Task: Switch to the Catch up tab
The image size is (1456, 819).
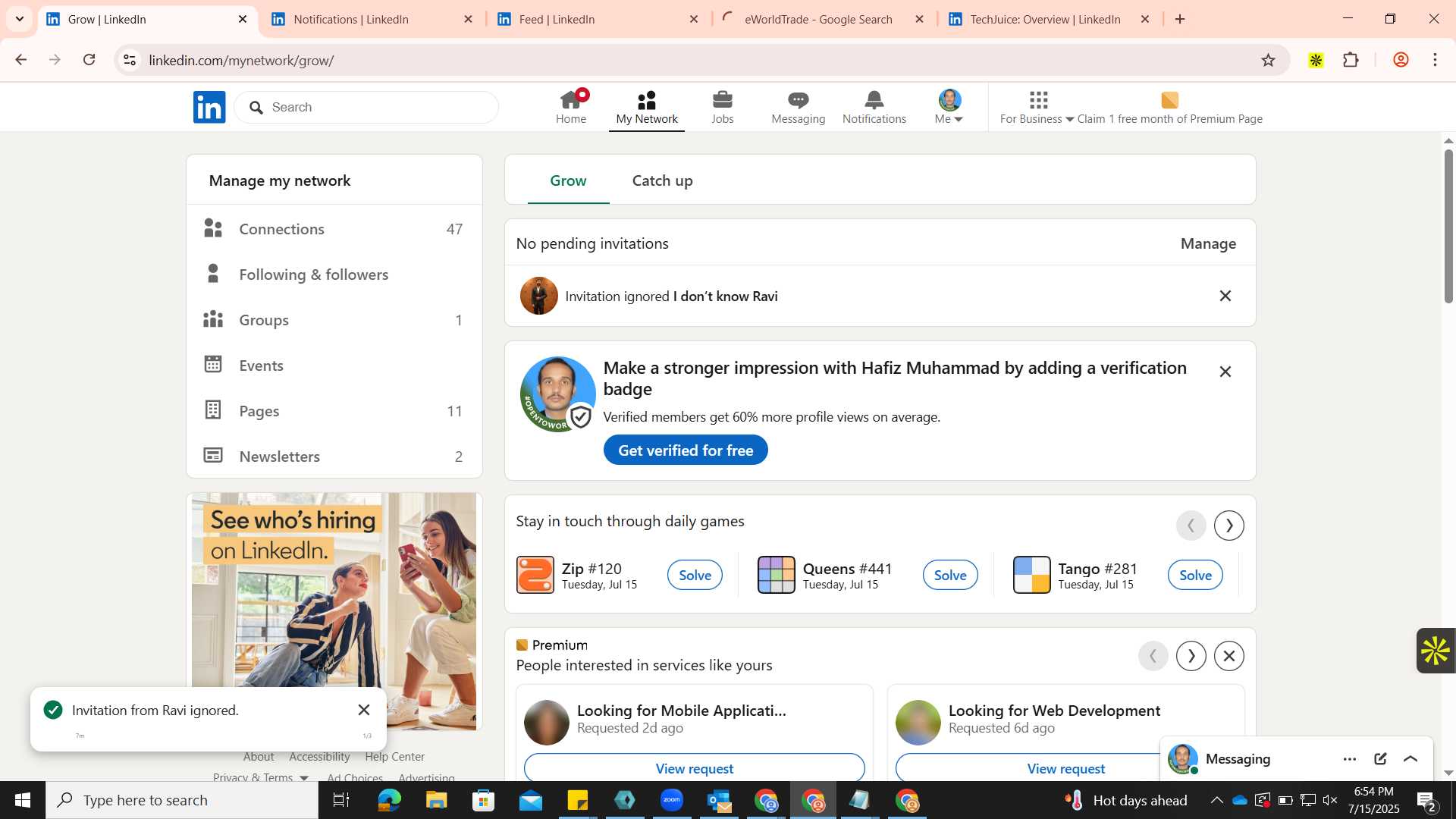Action: tap(662, 180)
